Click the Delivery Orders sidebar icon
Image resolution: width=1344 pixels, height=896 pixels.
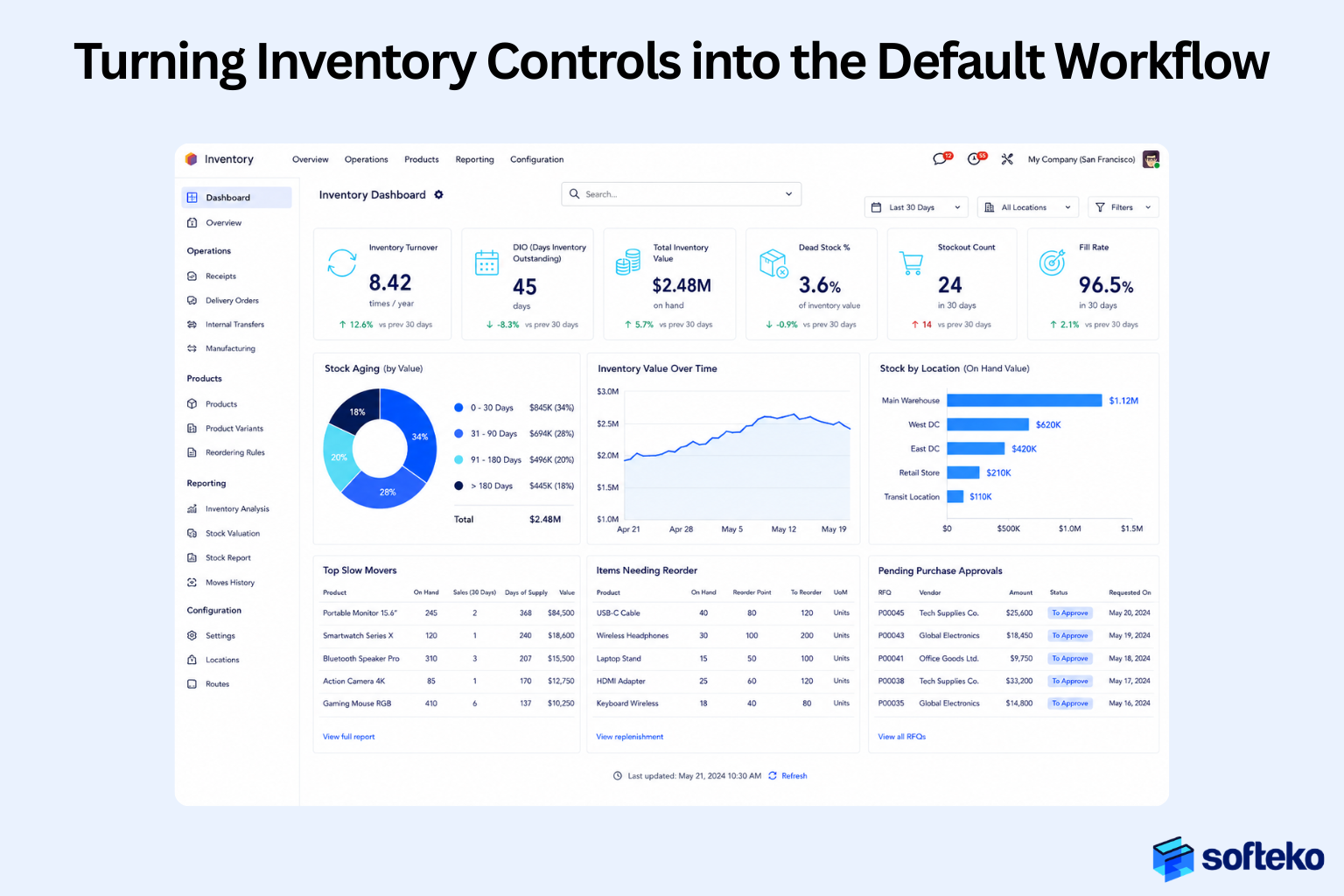pyautogui.click(x=192, y=301)
